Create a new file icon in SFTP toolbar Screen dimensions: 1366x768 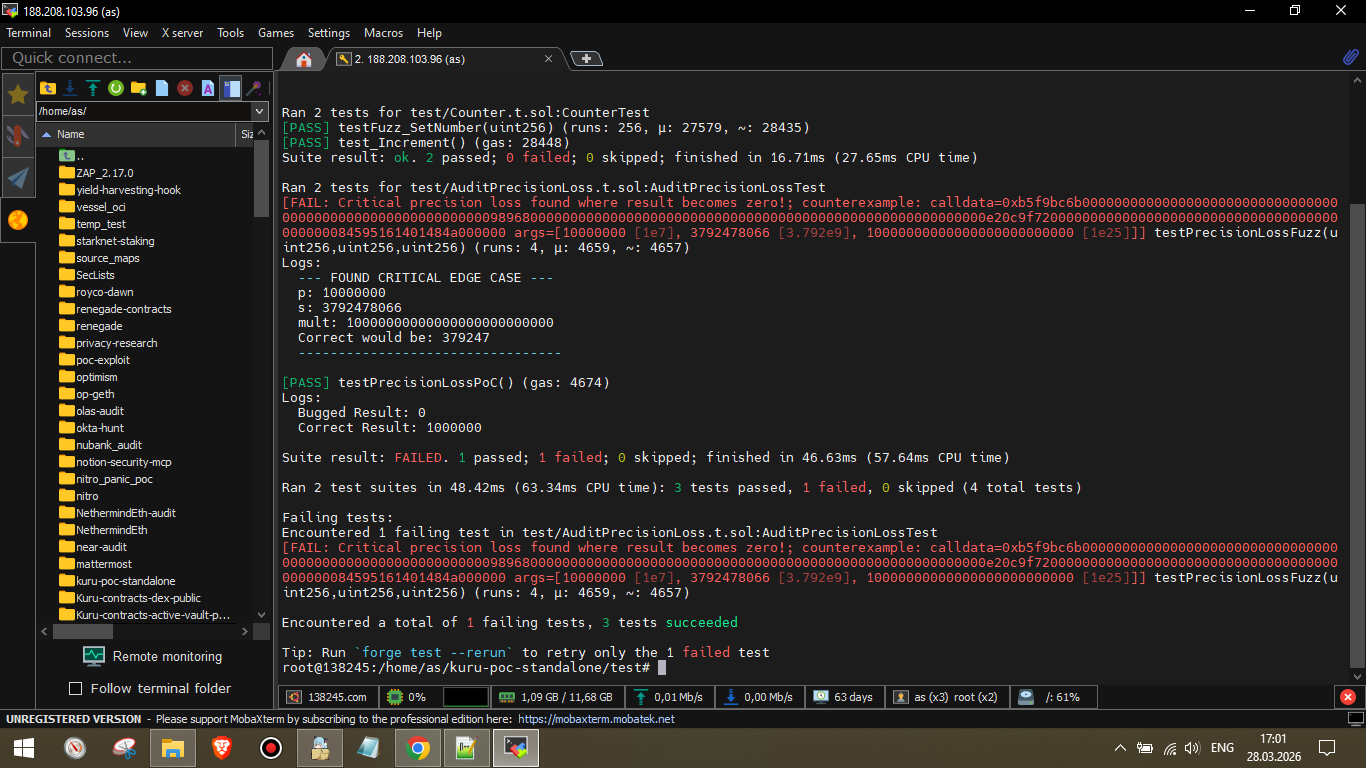click(162, 88)
